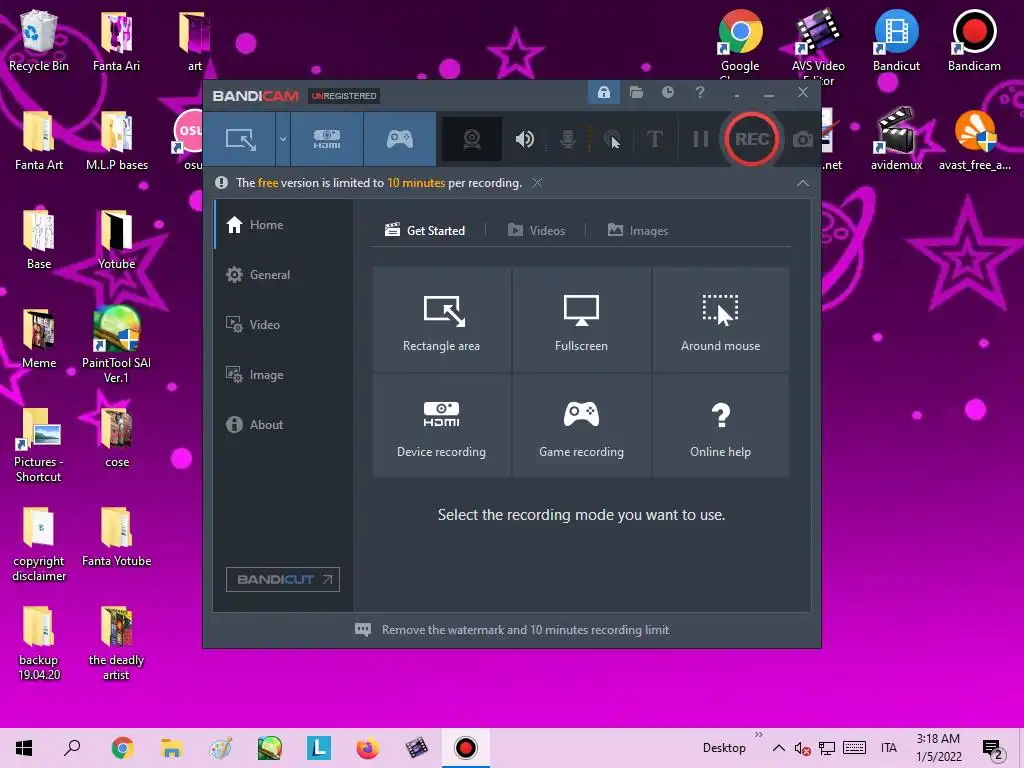Click the muted volume tray icon
Viewport: 1024px width, 768px height.
(x=803, y=748)
